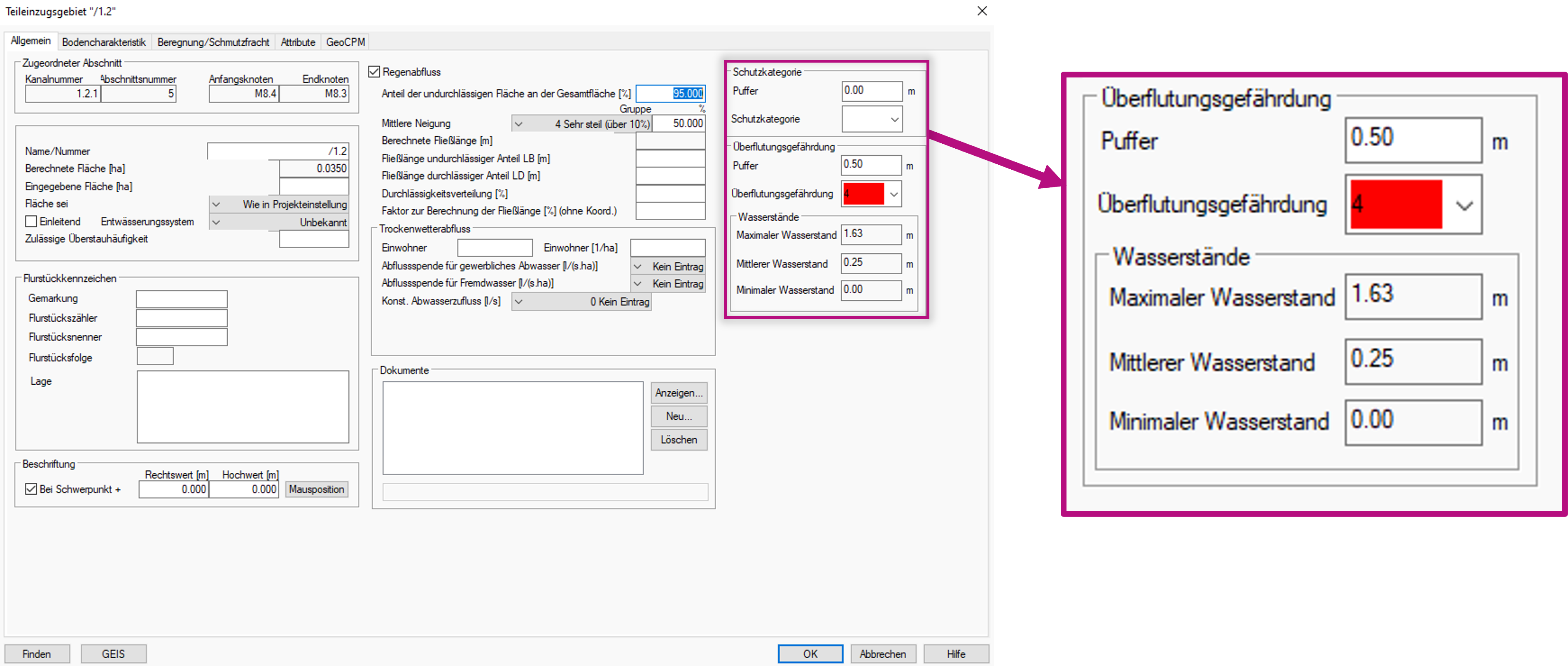Select the red Überflutungsgefährdung swatch value
Viewport: 1568px width, 666px height.
pyautogui.click(x=863, y=194)
